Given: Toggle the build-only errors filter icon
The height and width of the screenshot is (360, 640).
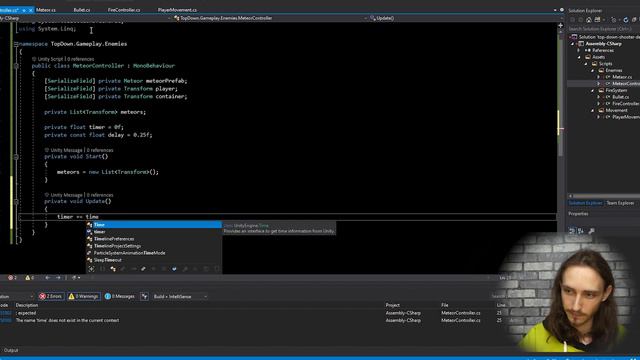Looking at the screenshot, I should pyautogui.click(x=144, y=296).
